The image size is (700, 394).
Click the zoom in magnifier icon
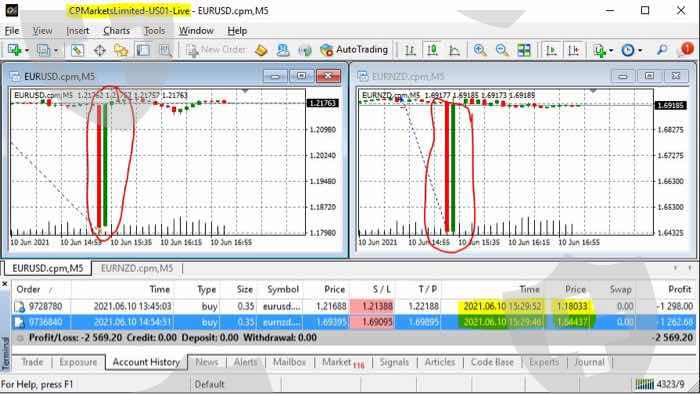480,50
